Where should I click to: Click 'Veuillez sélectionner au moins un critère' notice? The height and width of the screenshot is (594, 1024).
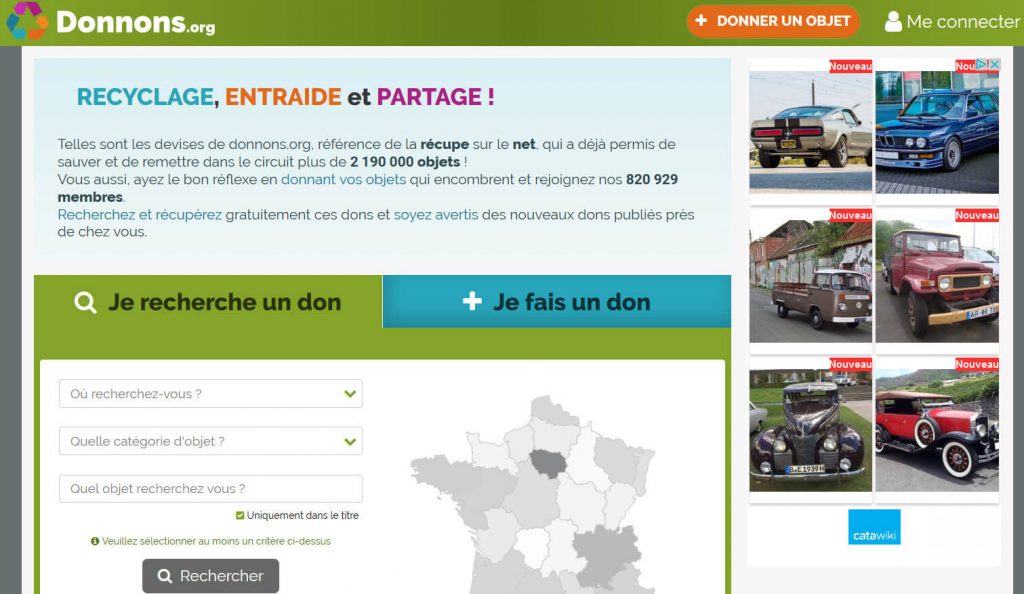[x=216, y=541]
